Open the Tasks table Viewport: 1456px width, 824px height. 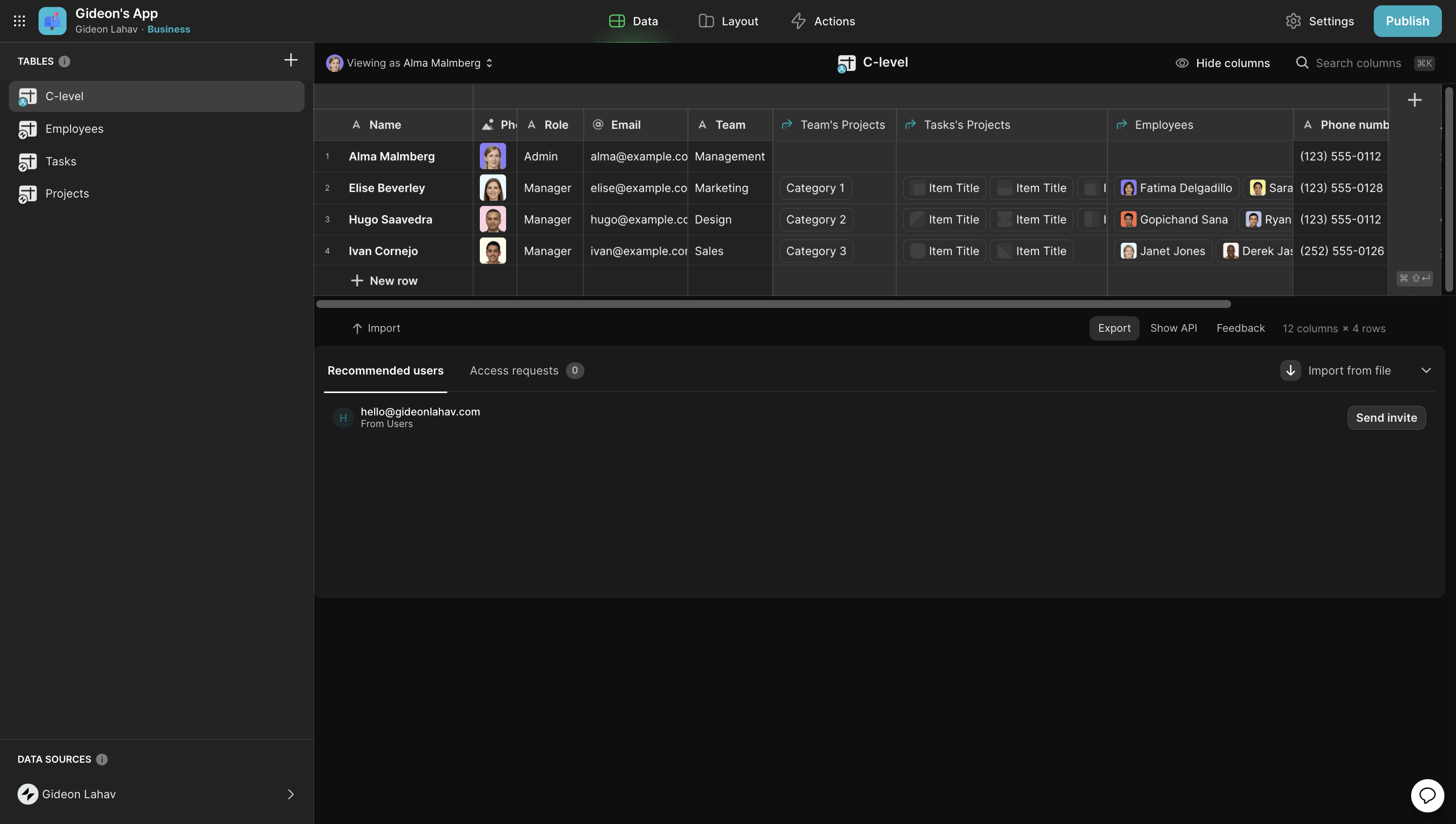tap(157, 161)
